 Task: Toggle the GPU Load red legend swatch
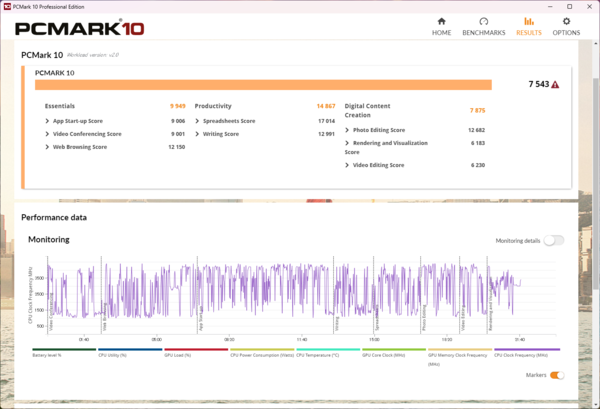point(196,349)
